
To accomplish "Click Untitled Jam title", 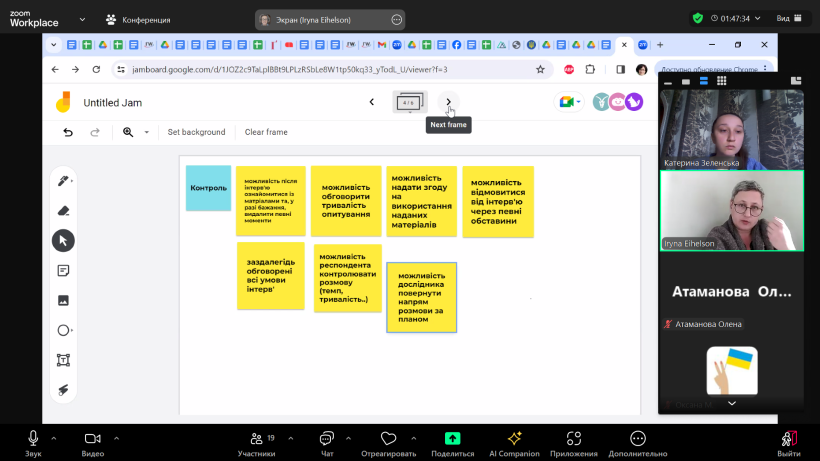I will 112,103.
